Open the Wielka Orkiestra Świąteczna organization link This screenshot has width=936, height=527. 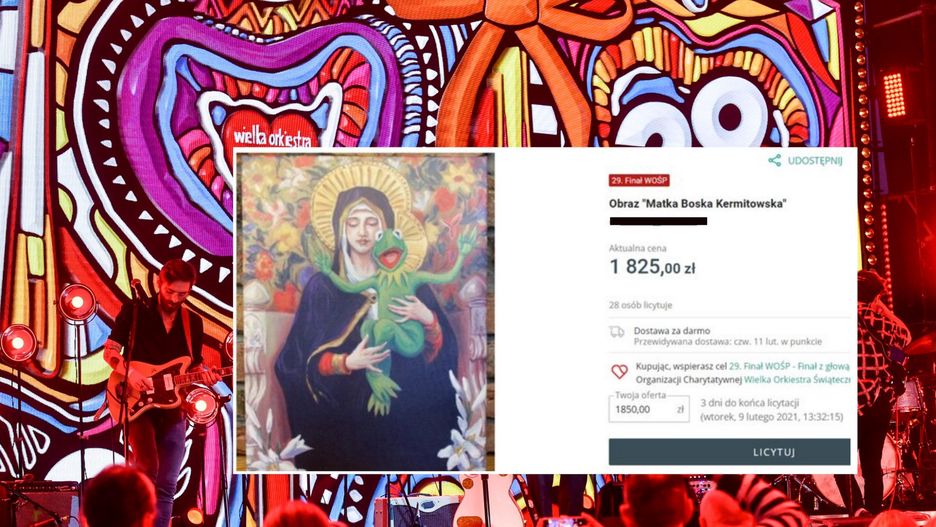(x=796, y=380)
